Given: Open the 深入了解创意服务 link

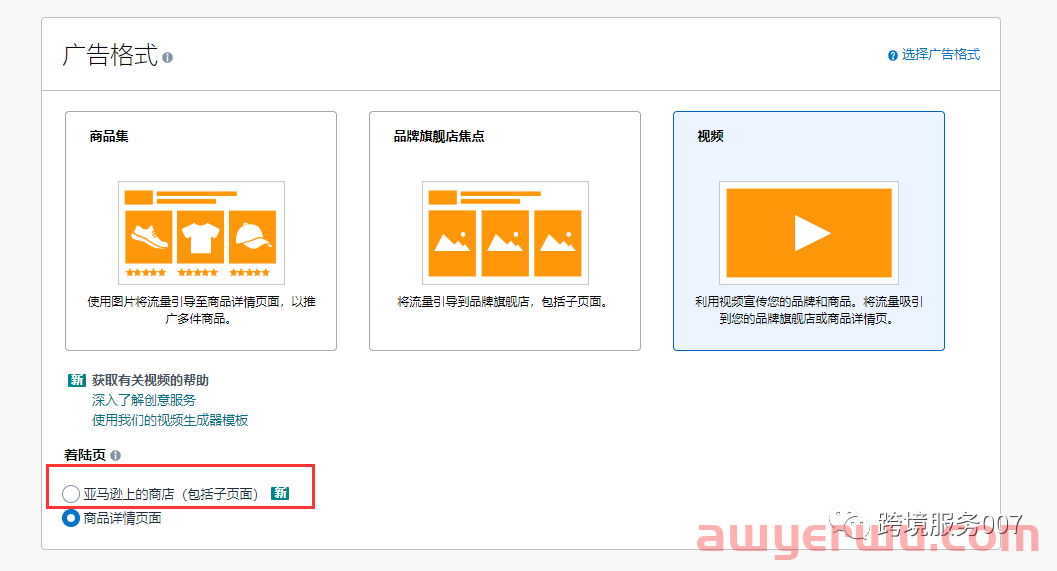Looking at the screenshot, I should [x=144, y=400].
